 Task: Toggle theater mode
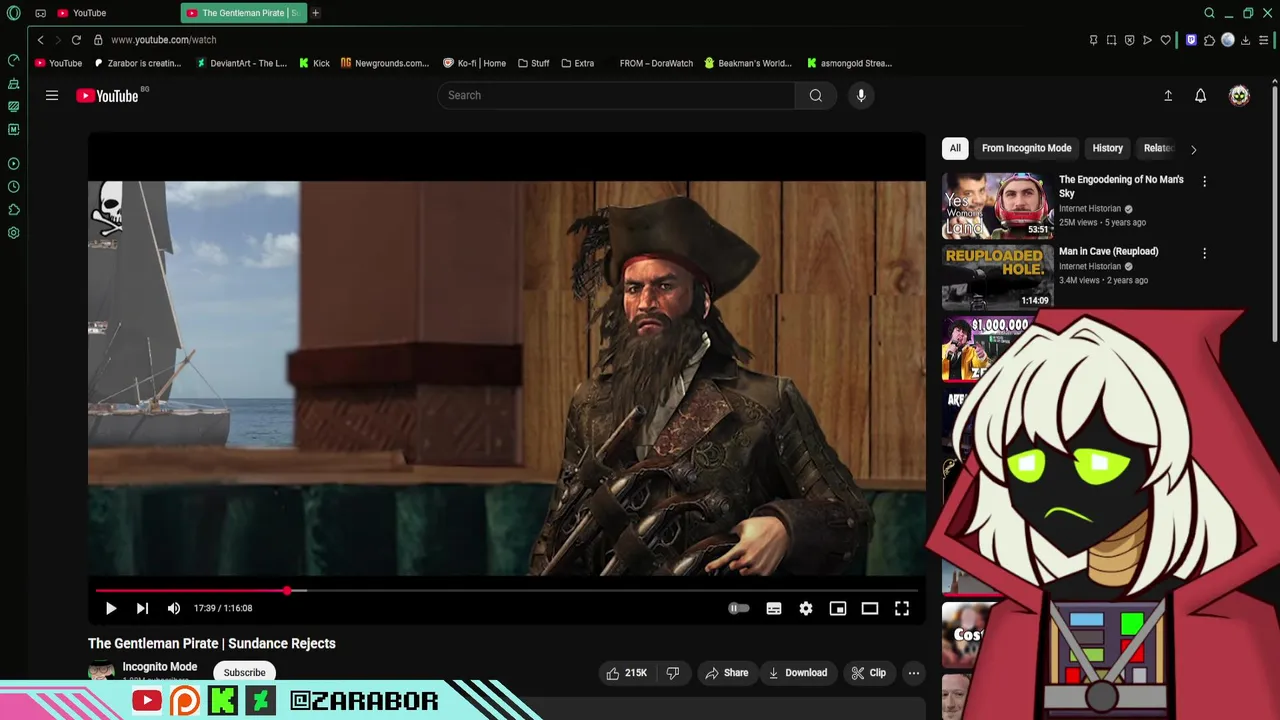tap(870, 608)
